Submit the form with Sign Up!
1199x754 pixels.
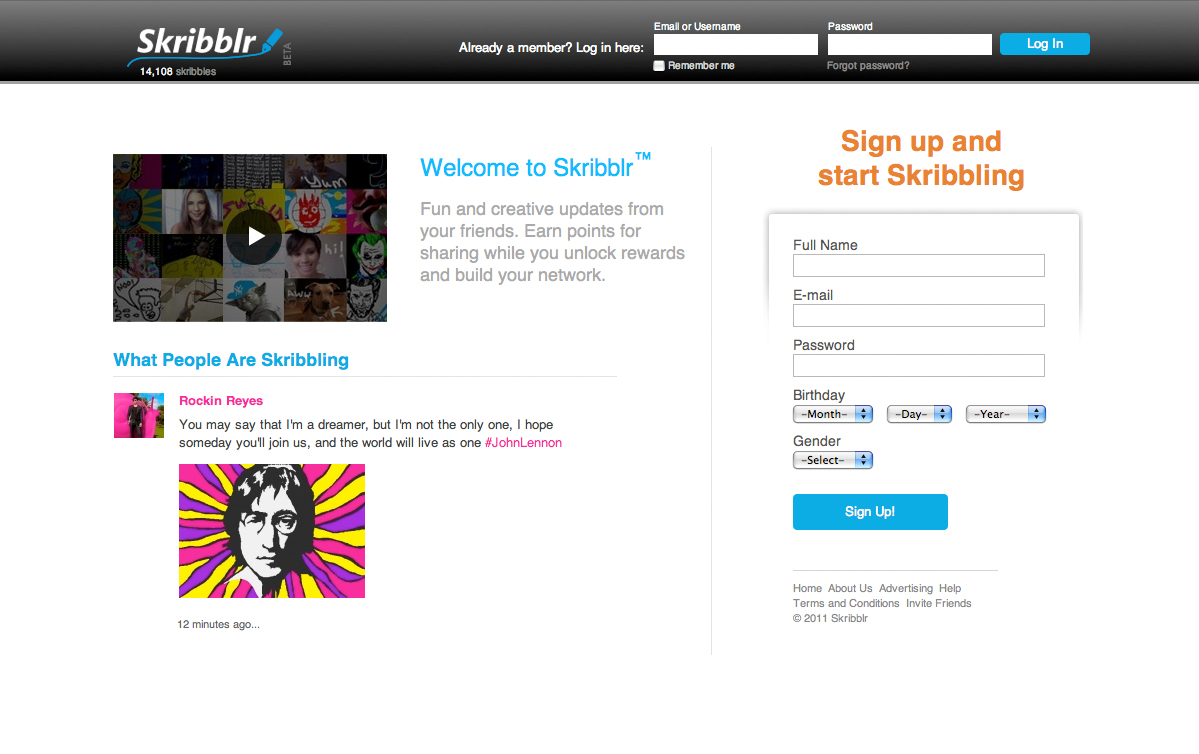870,512
